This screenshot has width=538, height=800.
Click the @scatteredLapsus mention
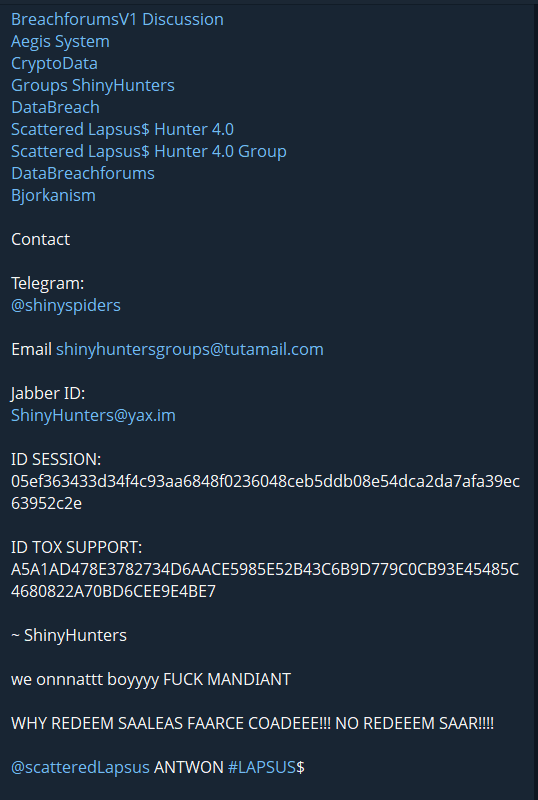80,767
